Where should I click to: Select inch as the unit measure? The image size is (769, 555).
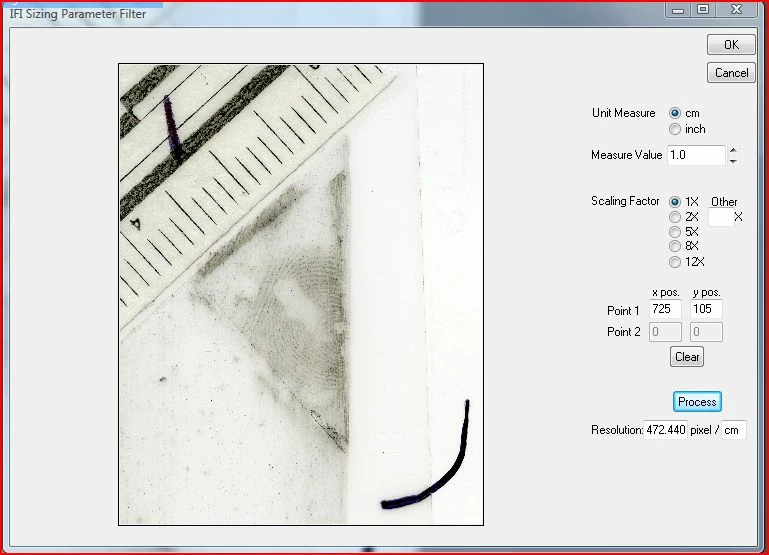pos(675,129)
